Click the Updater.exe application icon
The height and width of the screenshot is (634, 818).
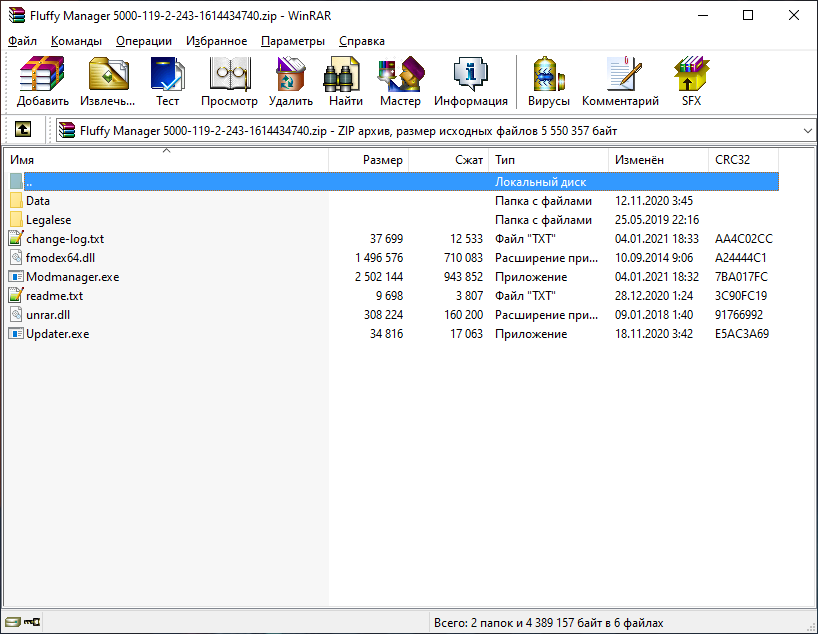click(16, 333)
